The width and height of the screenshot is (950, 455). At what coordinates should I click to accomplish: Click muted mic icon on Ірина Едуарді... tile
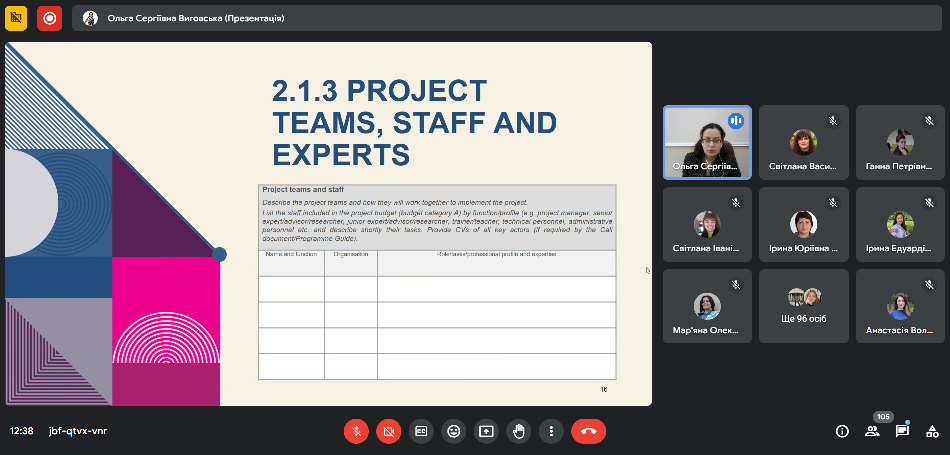[929, 202]
